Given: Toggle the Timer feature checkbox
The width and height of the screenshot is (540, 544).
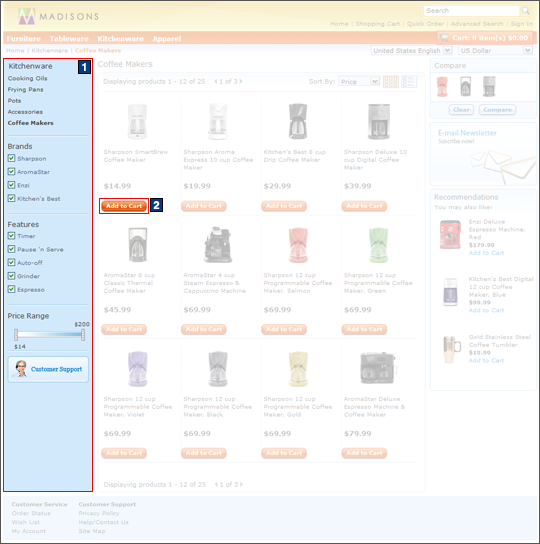Looking at the screenshot, I should pyautogui.click(x=11, y=236).
